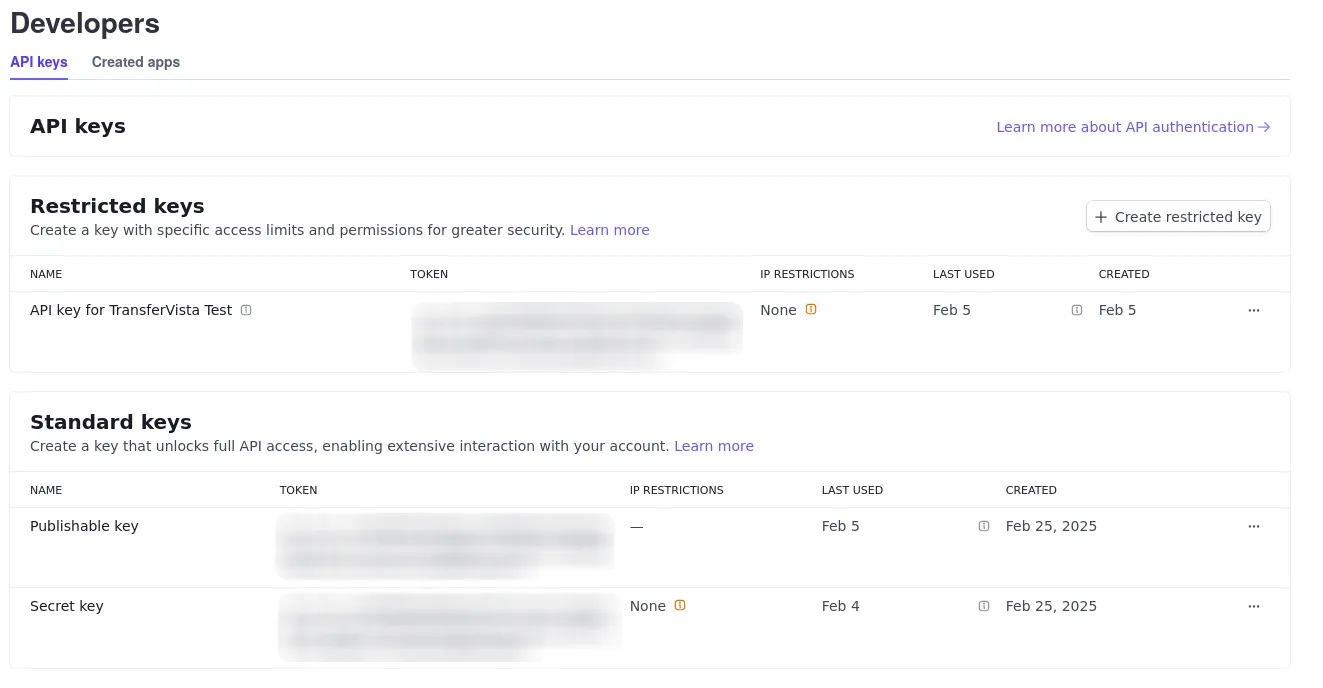The height and width of the screenshot is (688, 1323).
Task: Click the API key for TransferVista Test name
Action: 131,310
